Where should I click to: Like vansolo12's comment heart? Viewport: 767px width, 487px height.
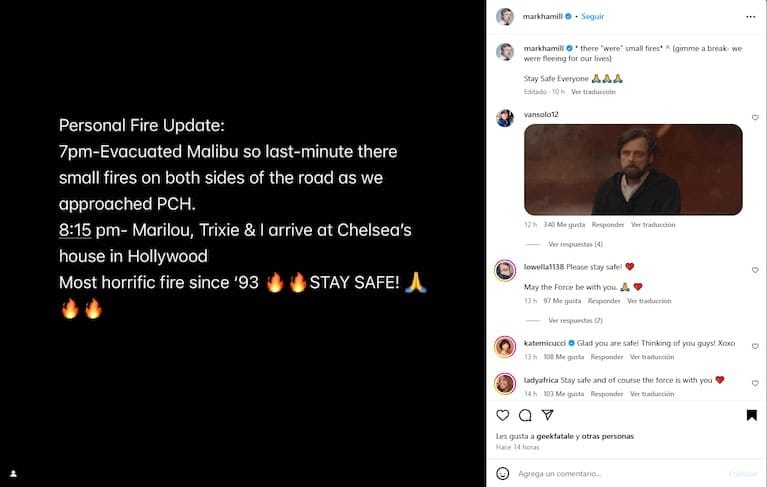point(755,117)
